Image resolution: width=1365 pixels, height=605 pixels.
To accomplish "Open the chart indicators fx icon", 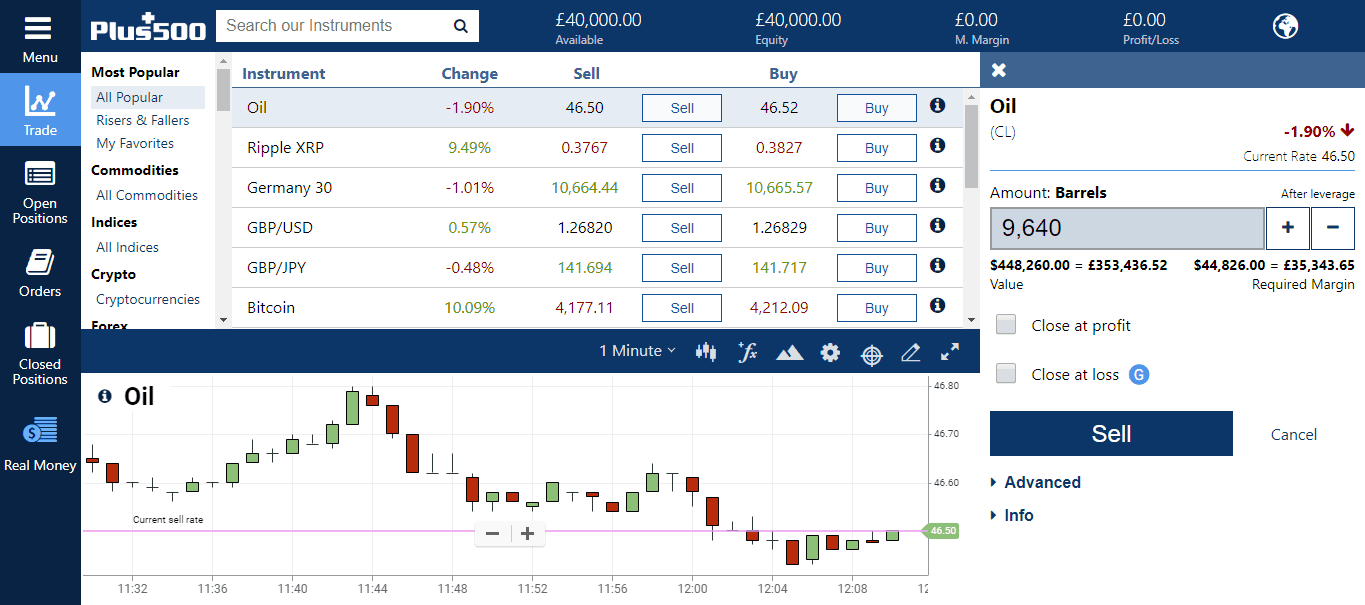I will point(747,351).
